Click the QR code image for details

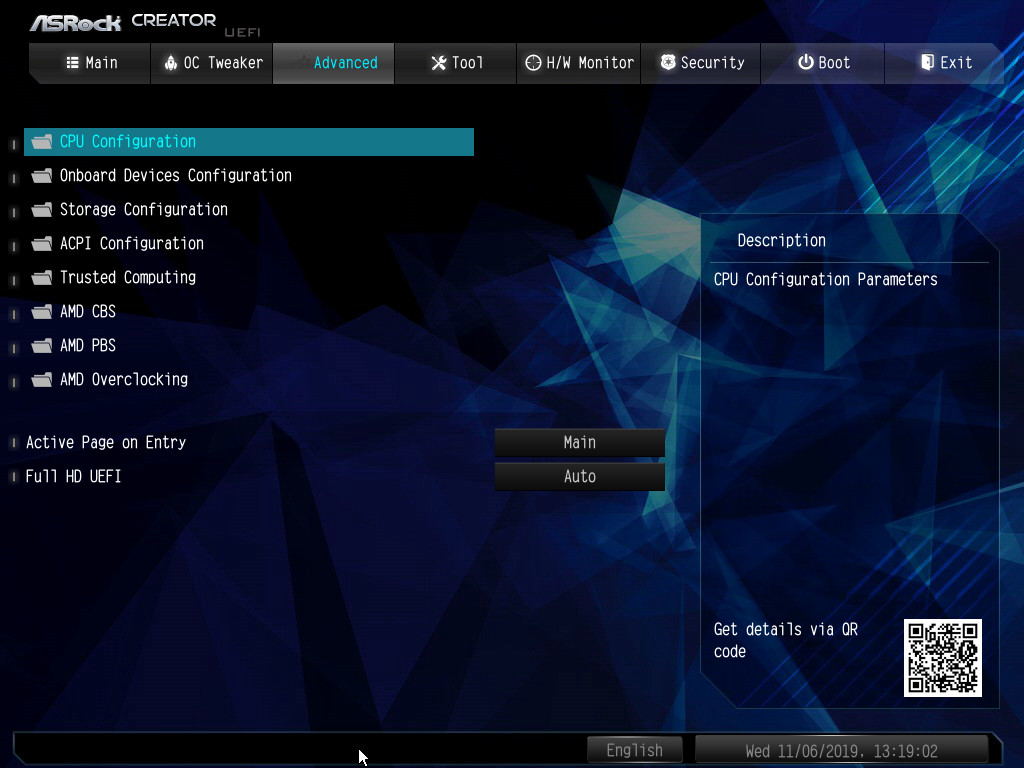(942, 657)
